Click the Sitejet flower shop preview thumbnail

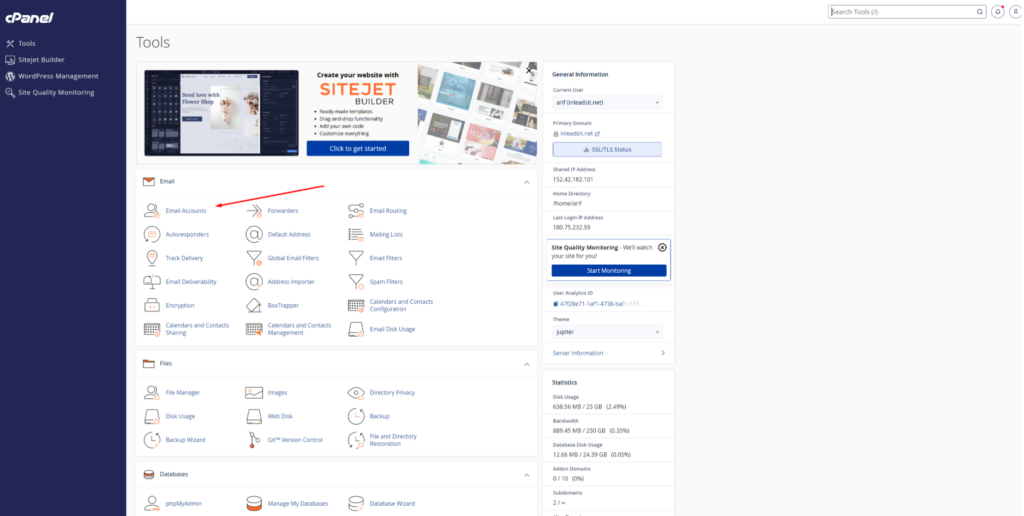pyautogui.click(x=221, y=112)
